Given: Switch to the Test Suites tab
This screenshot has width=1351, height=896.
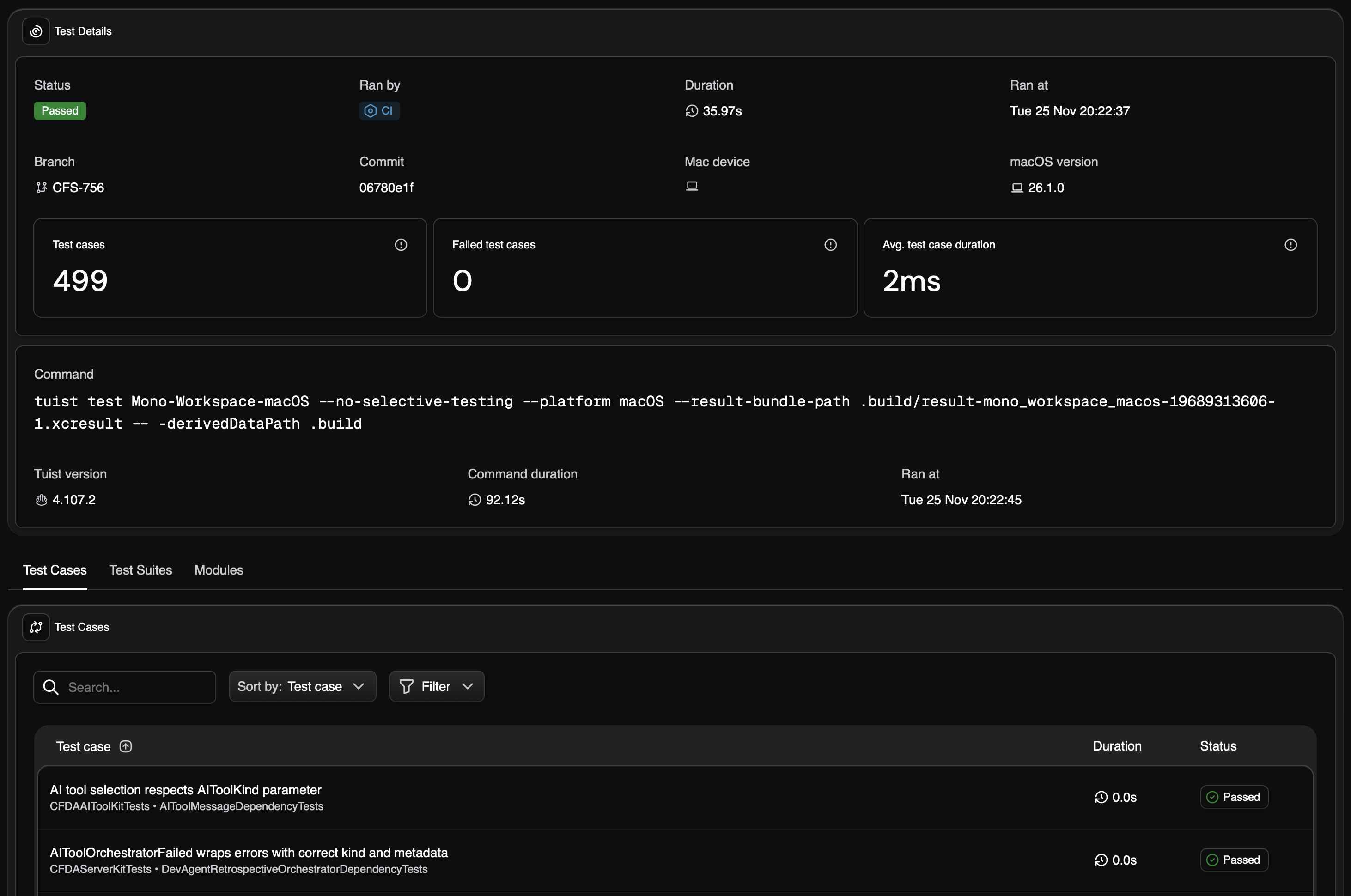Looking at the screenshot, I should point(140,570).
